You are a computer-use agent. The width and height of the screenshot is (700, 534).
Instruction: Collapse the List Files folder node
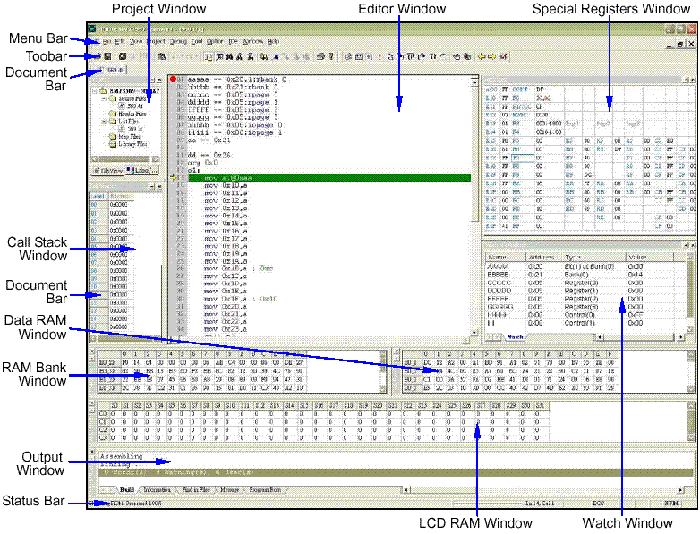(103, 121)
